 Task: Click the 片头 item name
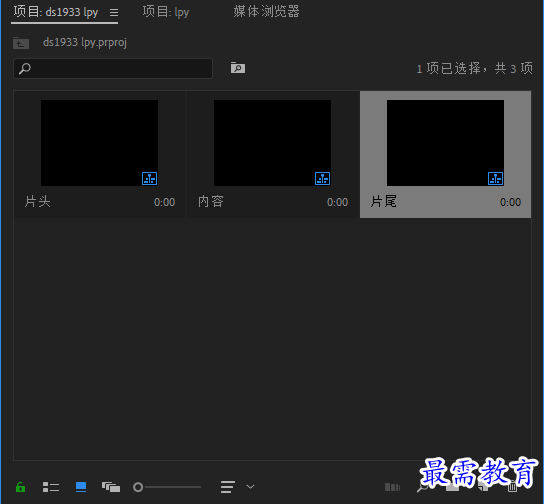[x=38, y=202]
